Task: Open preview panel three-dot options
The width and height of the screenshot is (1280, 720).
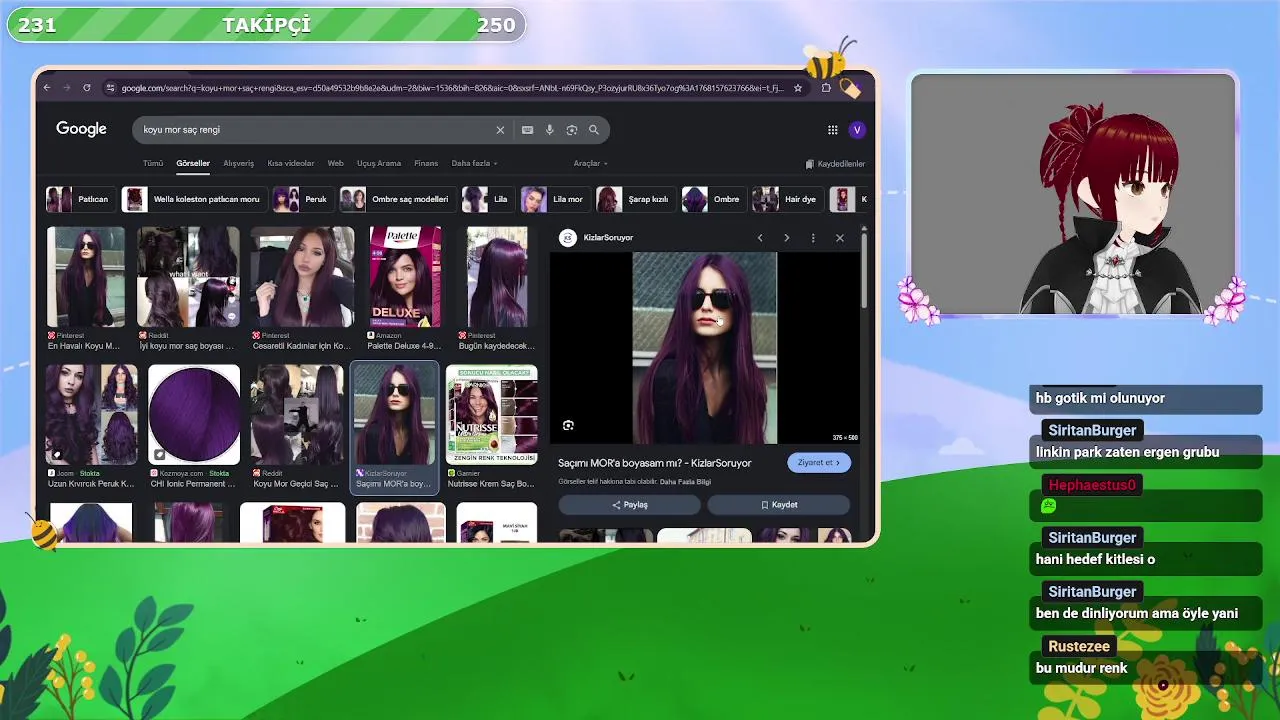Action: pyautogui.click(x=813, y=238)
